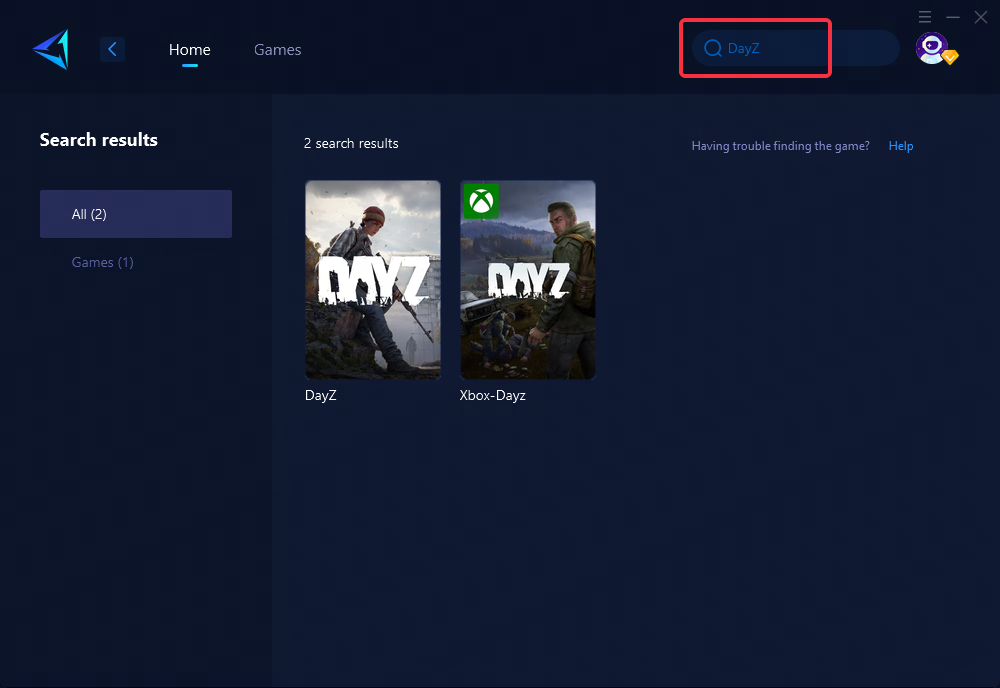Open the Xbox-Dayz game cover
This screenshot has height=688, width=1000.
click(x=528, y=280)
